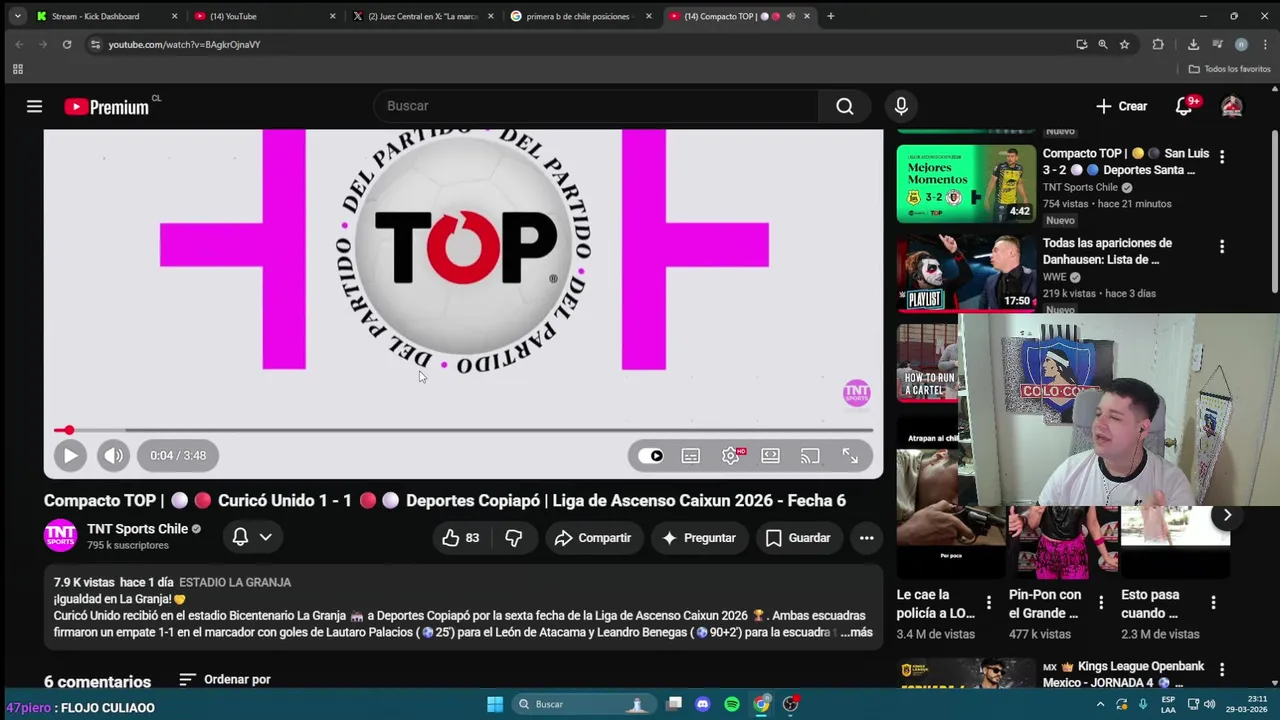Open the YouTube guide hamburger menu
This screenshot has height=720, width=1280.
click(34, 106)
